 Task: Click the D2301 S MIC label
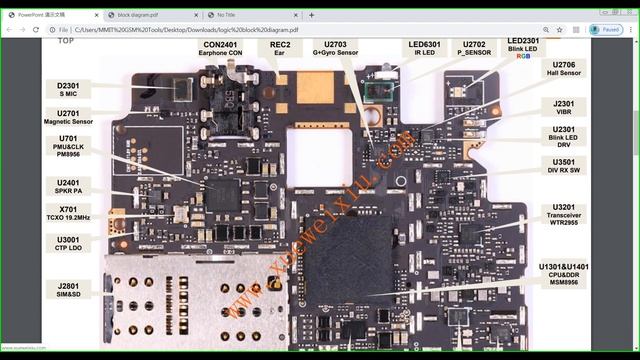[x=68, y=89]
